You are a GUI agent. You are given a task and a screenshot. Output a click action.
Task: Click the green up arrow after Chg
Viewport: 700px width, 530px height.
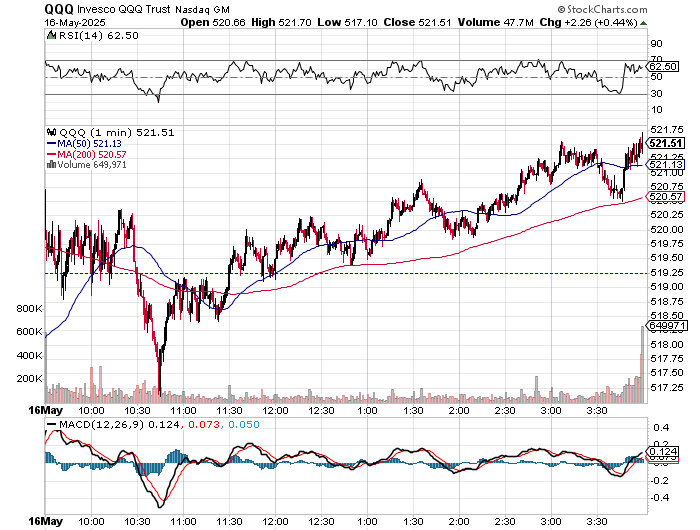(643, 23)
